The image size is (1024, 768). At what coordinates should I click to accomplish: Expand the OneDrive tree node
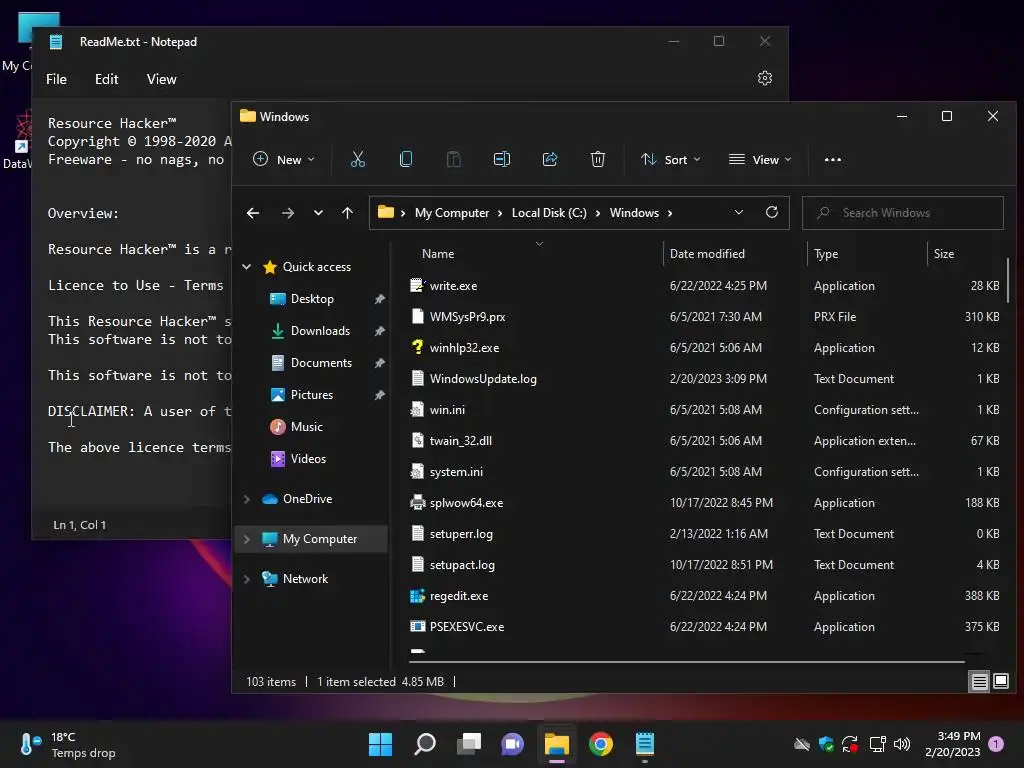(247, 499)
